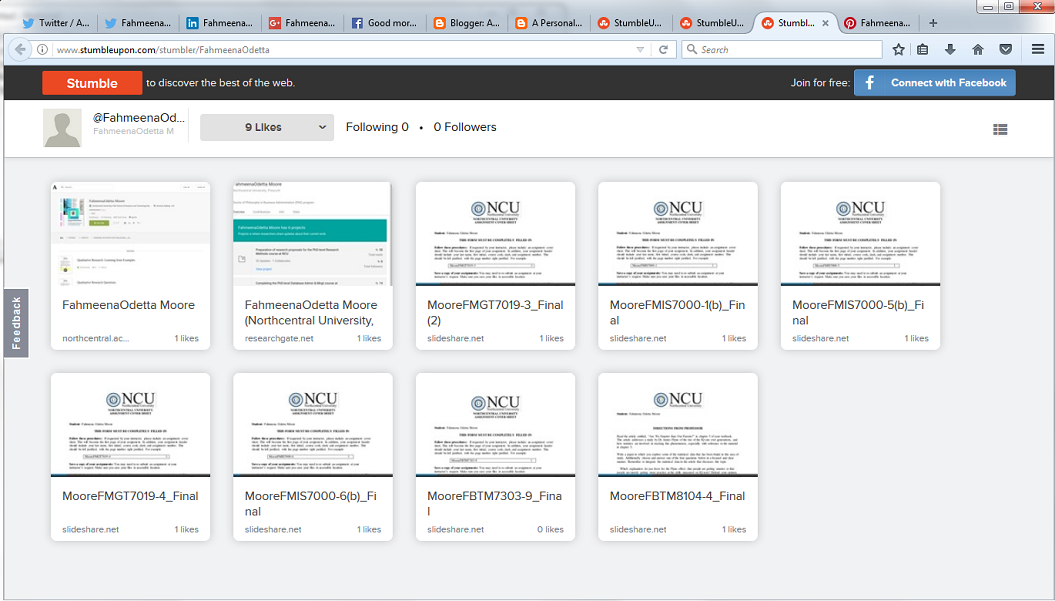Viewport: 1055px width, 601px height.
Task: Switch to the Facebook Good mor... tab
Action: [384, 23]
